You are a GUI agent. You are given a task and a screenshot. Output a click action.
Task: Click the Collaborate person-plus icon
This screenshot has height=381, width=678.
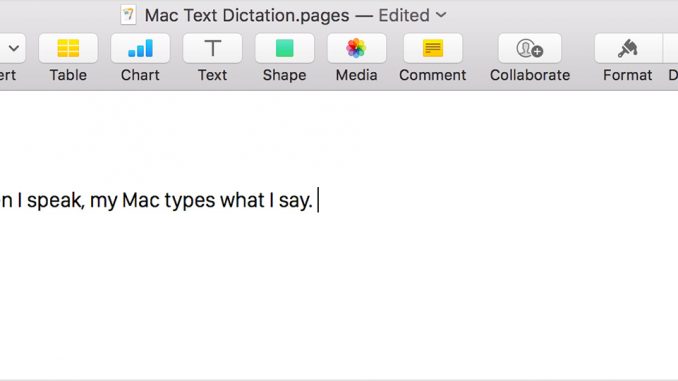pos(530,48)
